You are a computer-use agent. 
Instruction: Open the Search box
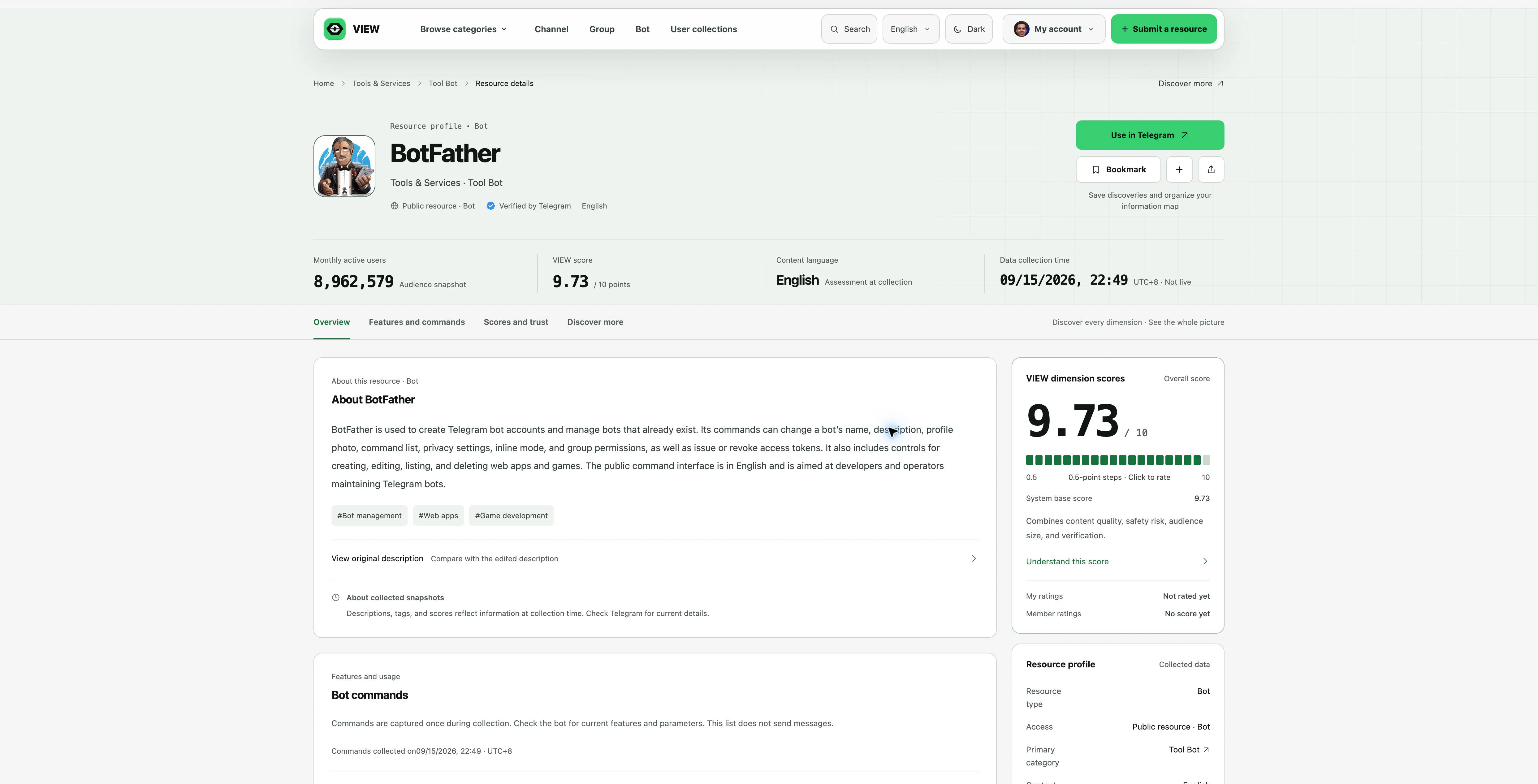(849, 29)
